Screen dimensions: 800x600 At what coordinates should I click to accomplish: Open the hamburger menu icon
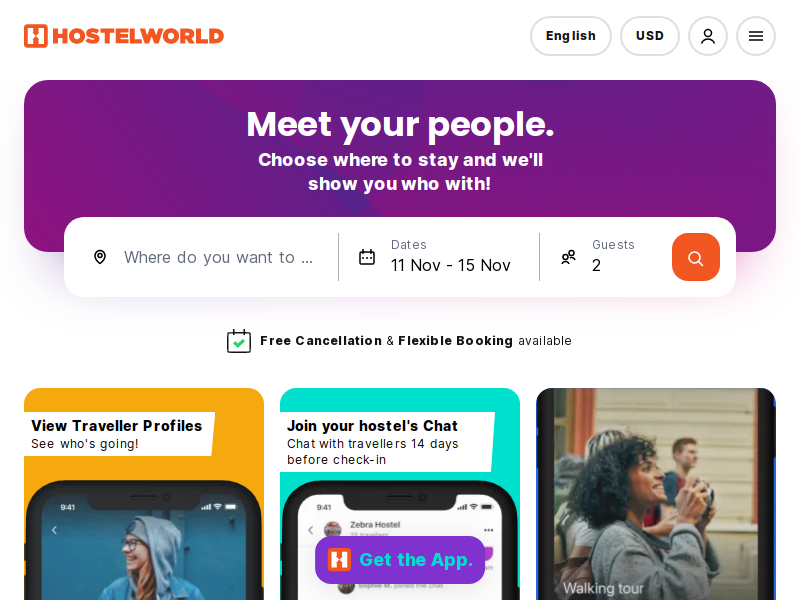click(x=756, y=36)
